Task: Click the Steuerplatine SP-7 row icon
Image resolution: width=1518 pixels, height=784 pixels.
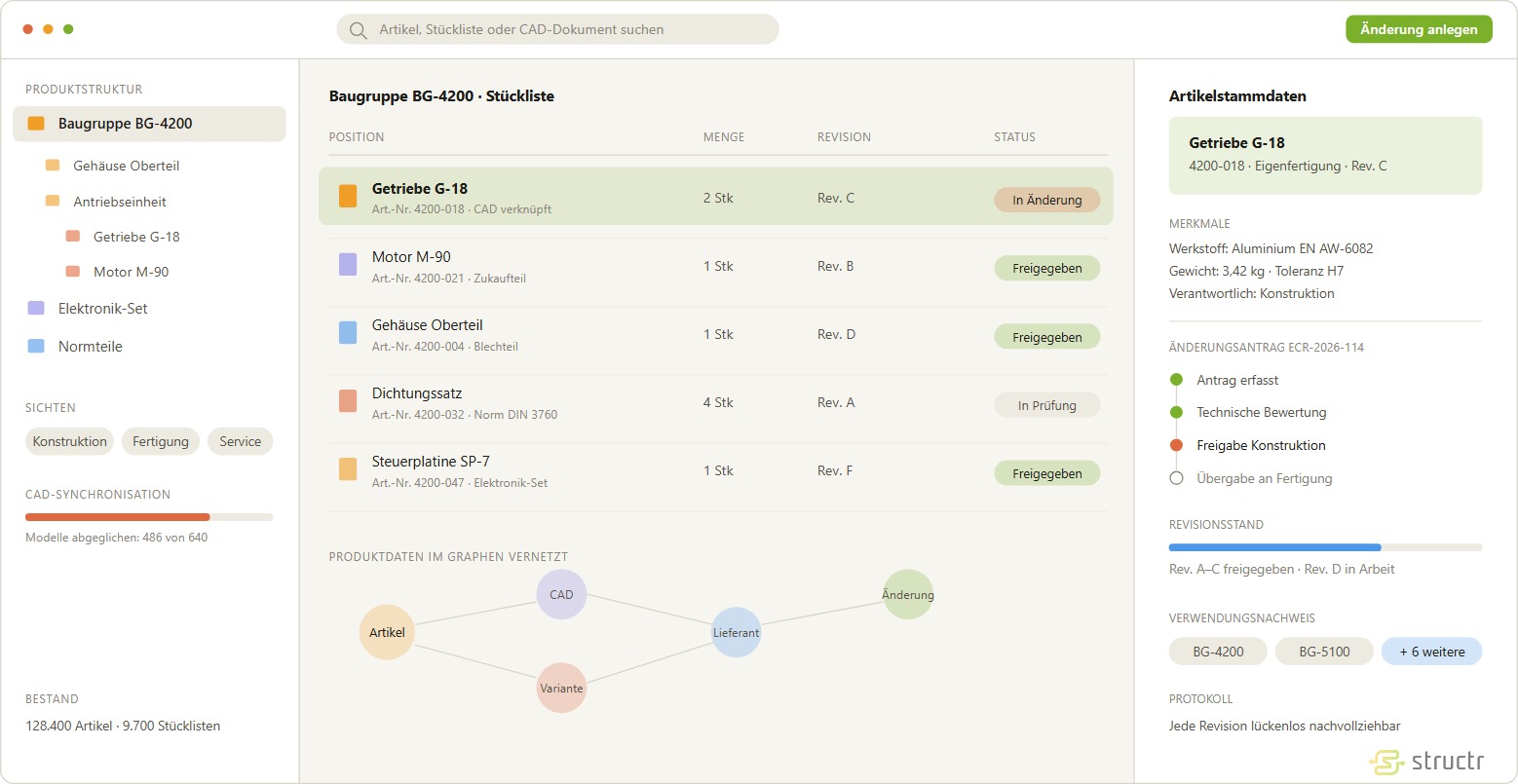Action: click(348, 468)
